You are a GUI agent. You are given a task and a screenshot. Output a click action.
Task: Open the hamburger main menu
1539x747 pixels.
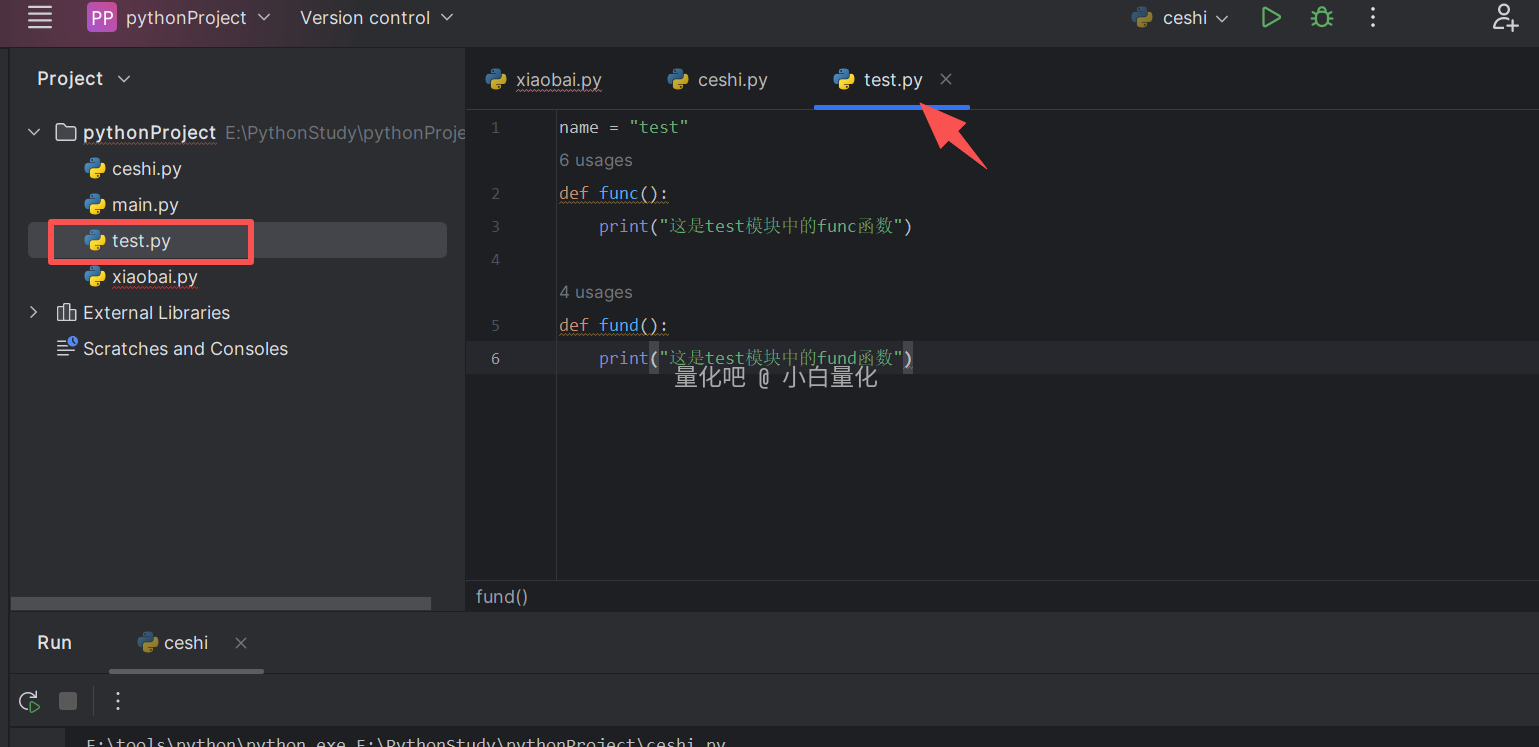[x=40, y=17]
